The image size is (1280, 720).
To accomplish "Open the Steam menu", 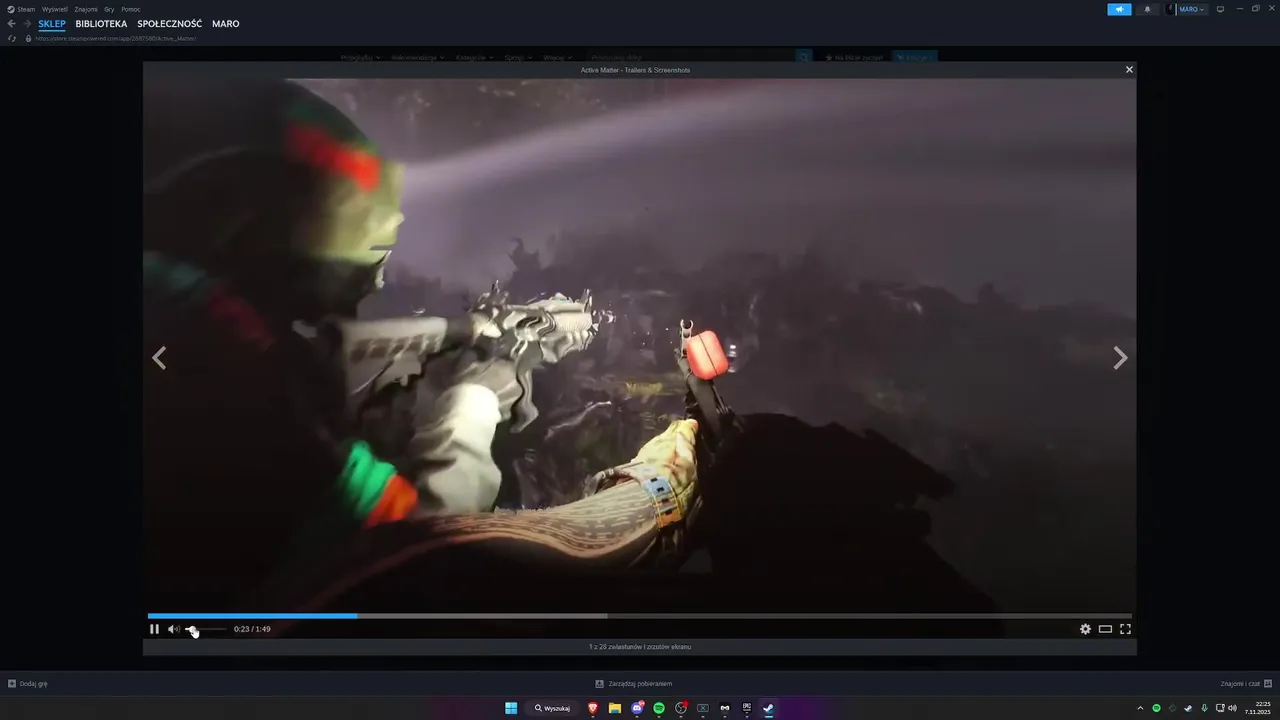I will [21, 9].
